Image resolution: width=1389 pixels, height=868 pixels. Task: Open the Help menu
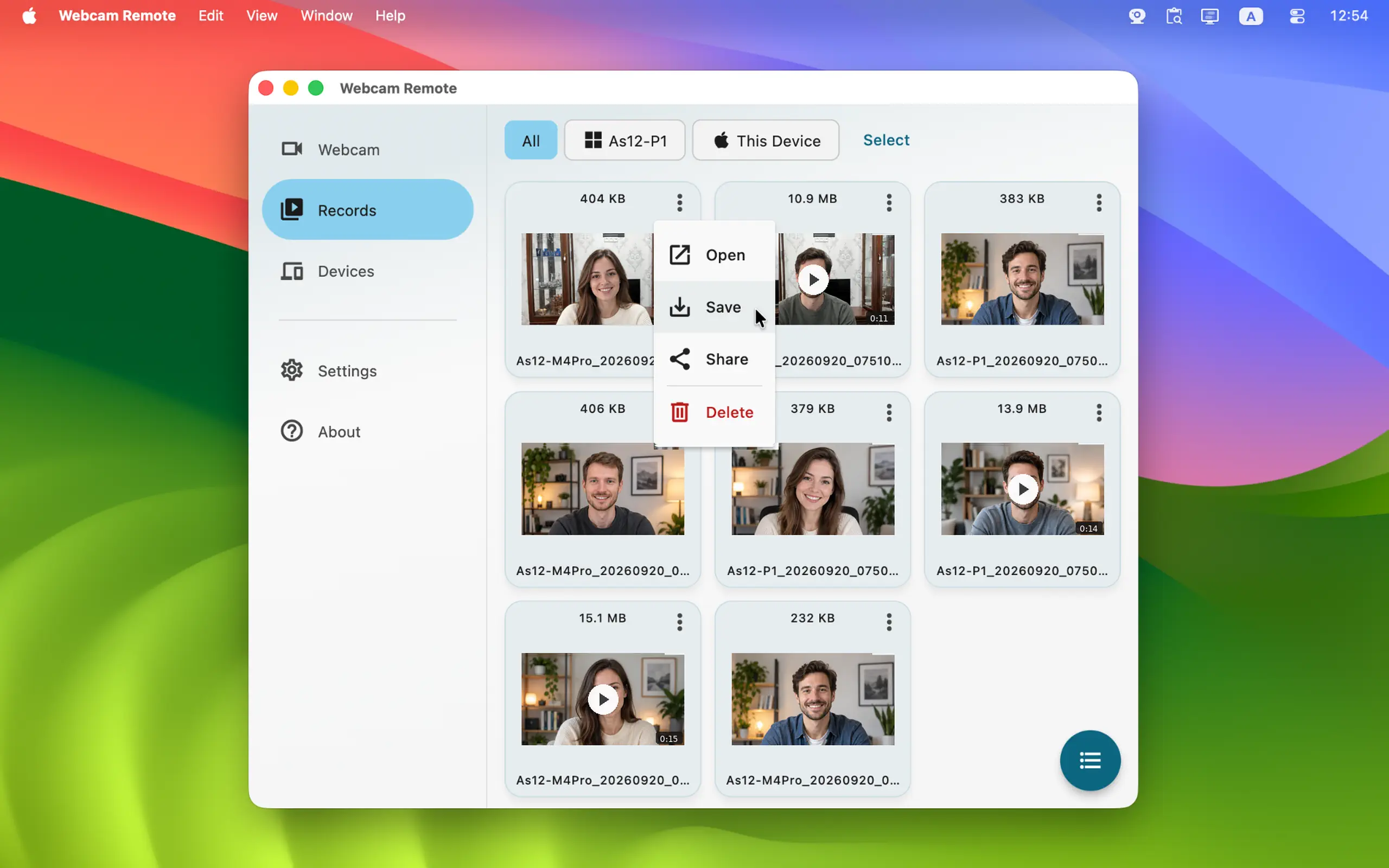[390, 16]
